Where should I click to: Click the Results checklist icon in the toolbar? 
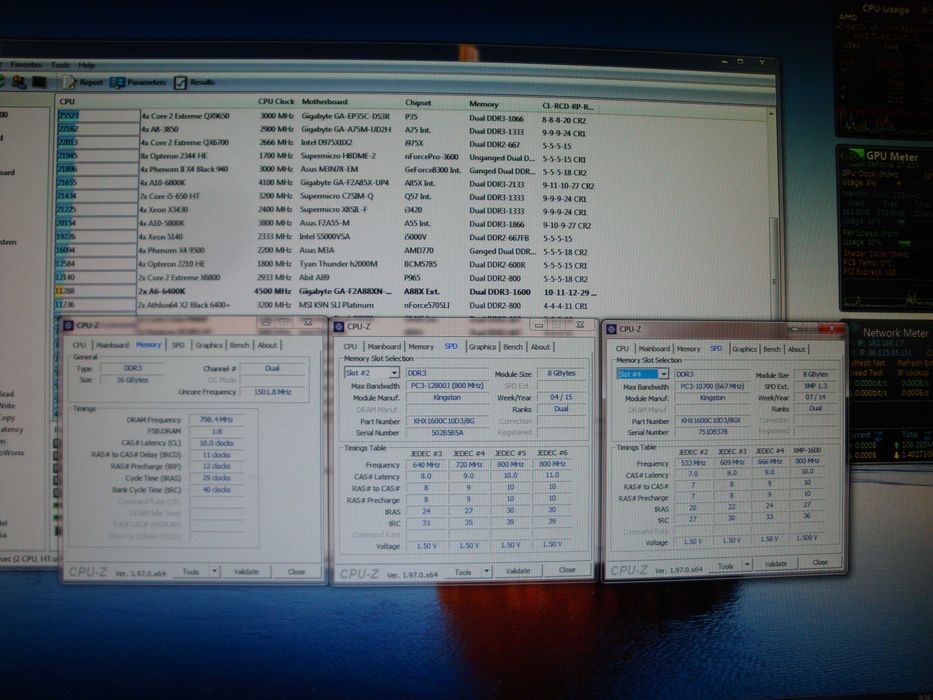180,82
